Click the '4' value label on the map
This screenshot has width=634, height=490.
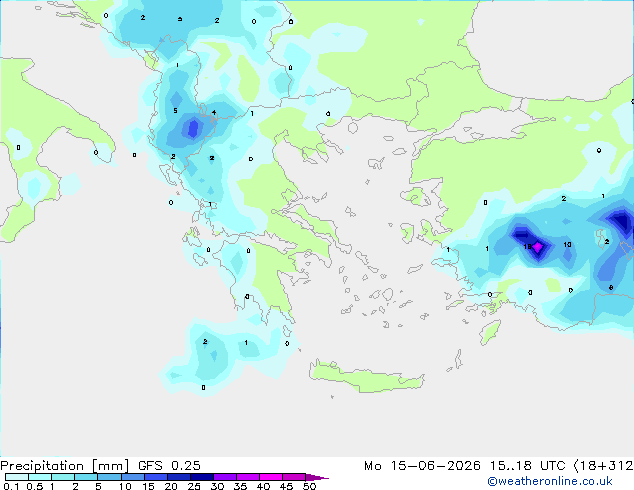pyautogui.click(x=214, y=112)
